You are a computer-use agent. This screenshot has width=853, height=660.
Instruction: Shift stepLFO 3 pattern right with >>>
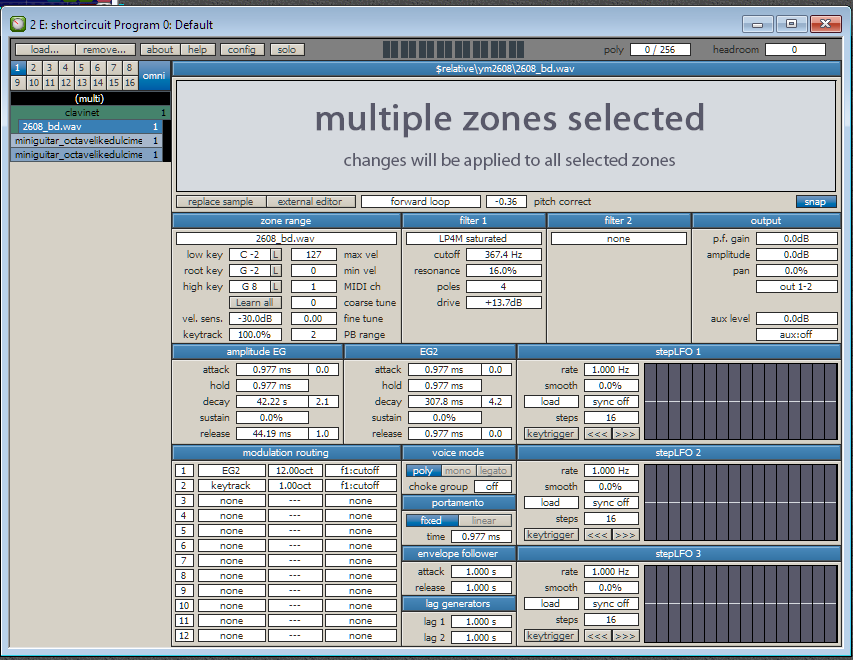[625, 636]
